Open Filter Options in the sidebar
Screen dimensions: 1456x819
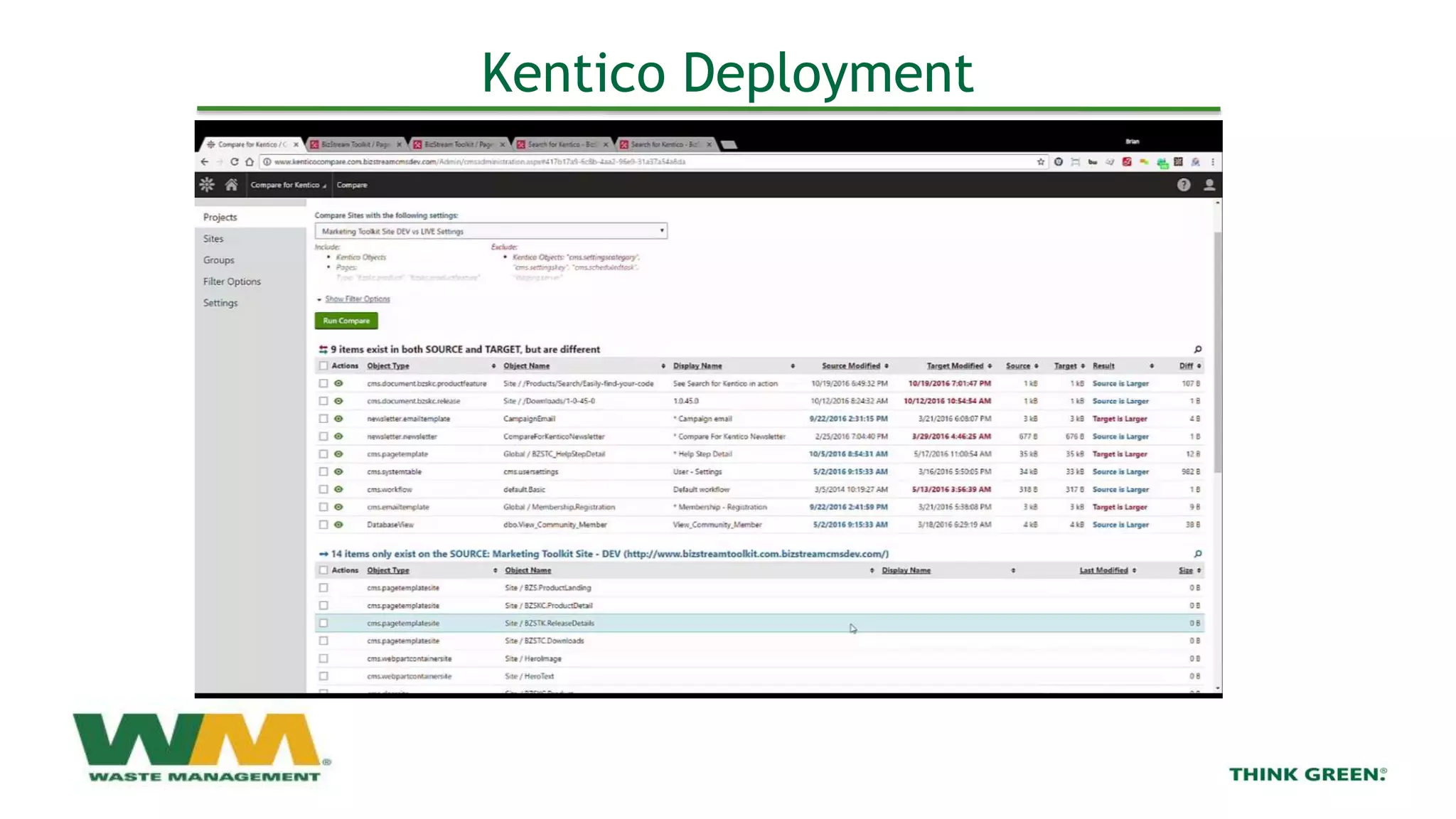[x=232, y=282]
